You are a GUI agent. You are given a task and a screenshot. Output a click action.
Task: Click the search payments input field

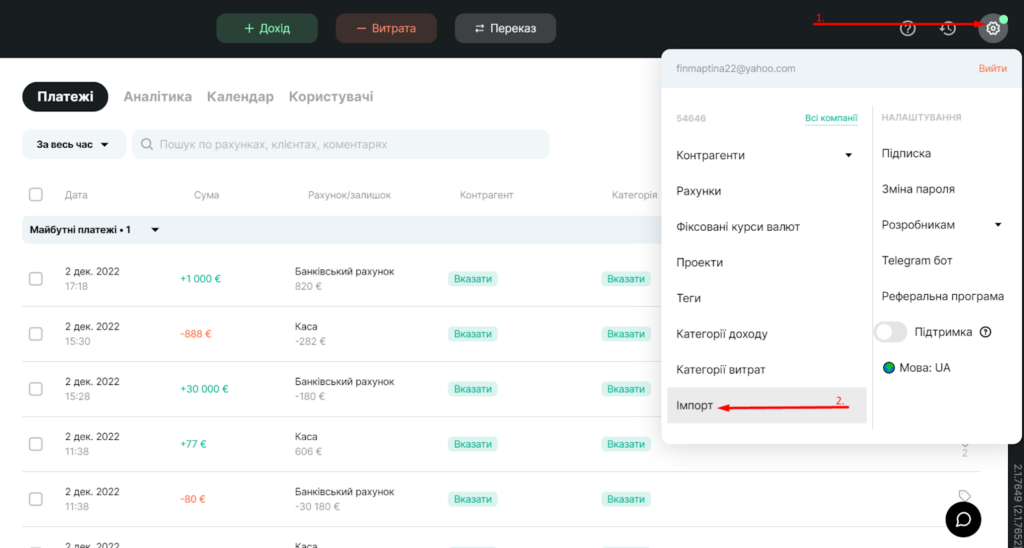pos(341,144)
